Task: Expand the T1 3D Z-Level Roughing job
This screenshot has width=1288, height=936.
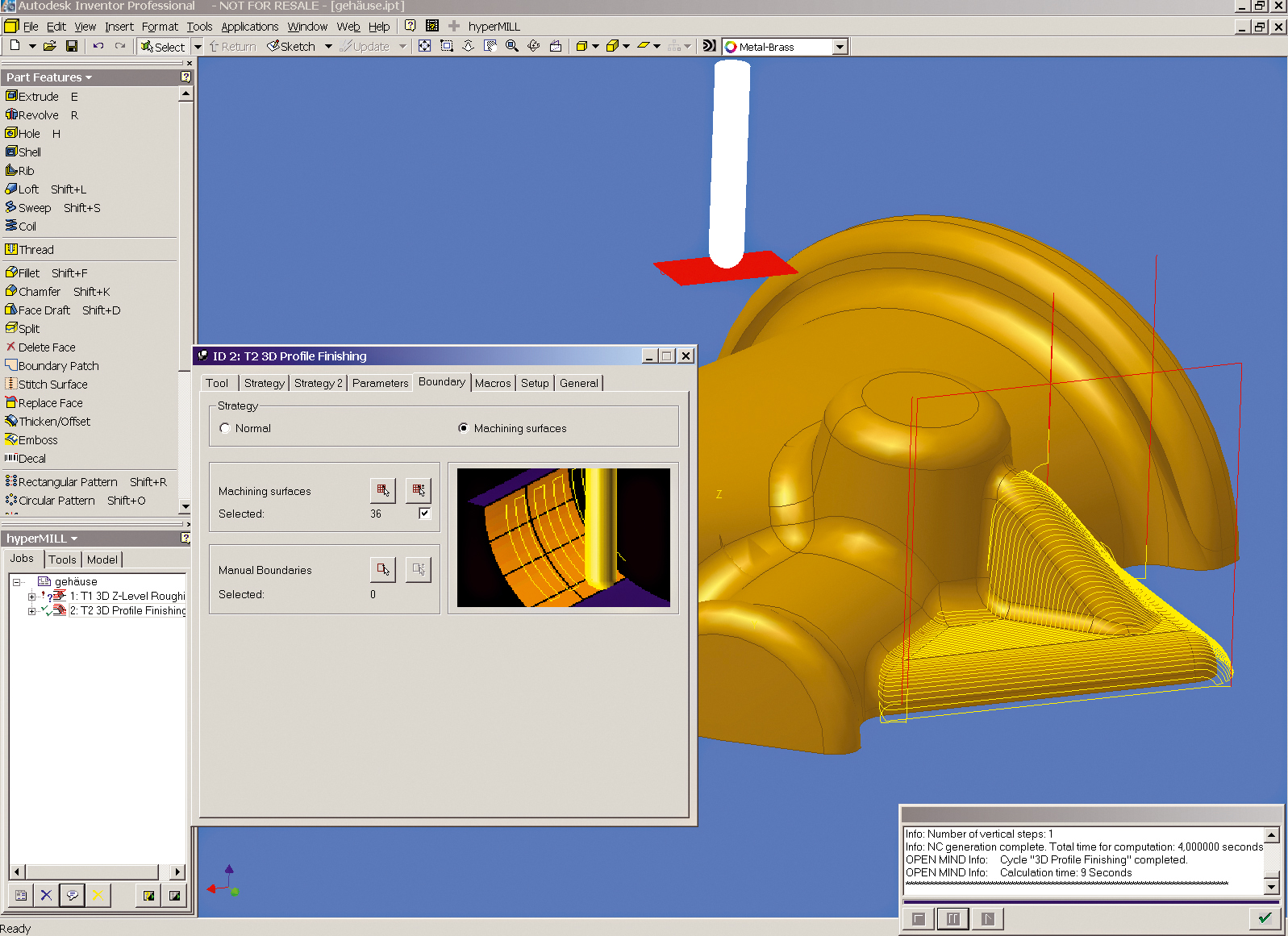Action: (31, 597)
